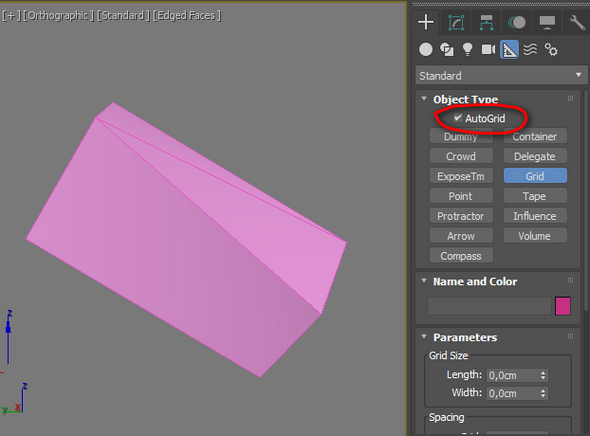Open the Orthographic viewport menu
Viewport: 590px width, 436px height.
pos(58,15)
